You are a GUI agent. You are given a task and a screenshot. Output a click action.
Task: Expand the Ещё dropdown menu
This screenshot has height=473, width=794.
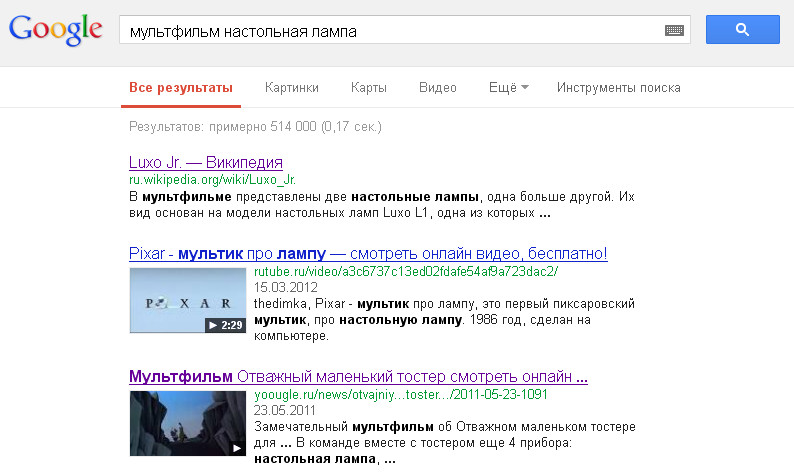[508, 88]
